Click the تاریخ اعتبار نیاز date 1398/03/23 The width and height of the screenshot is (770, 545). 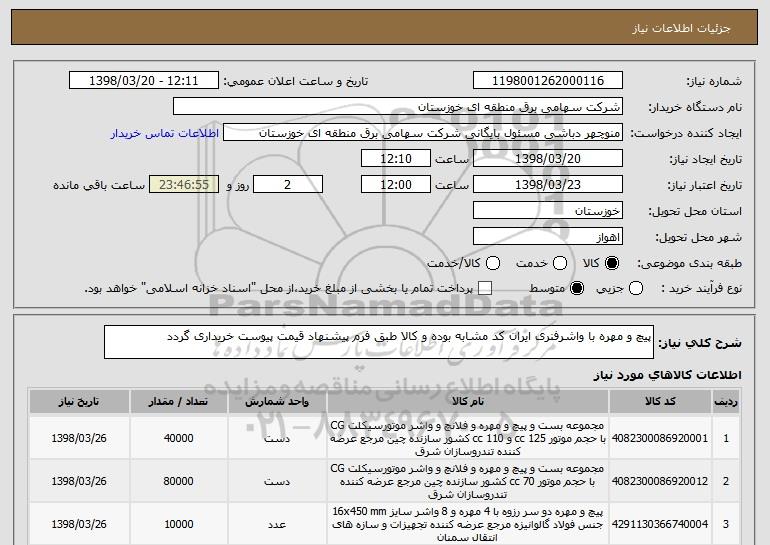point(546,185)
